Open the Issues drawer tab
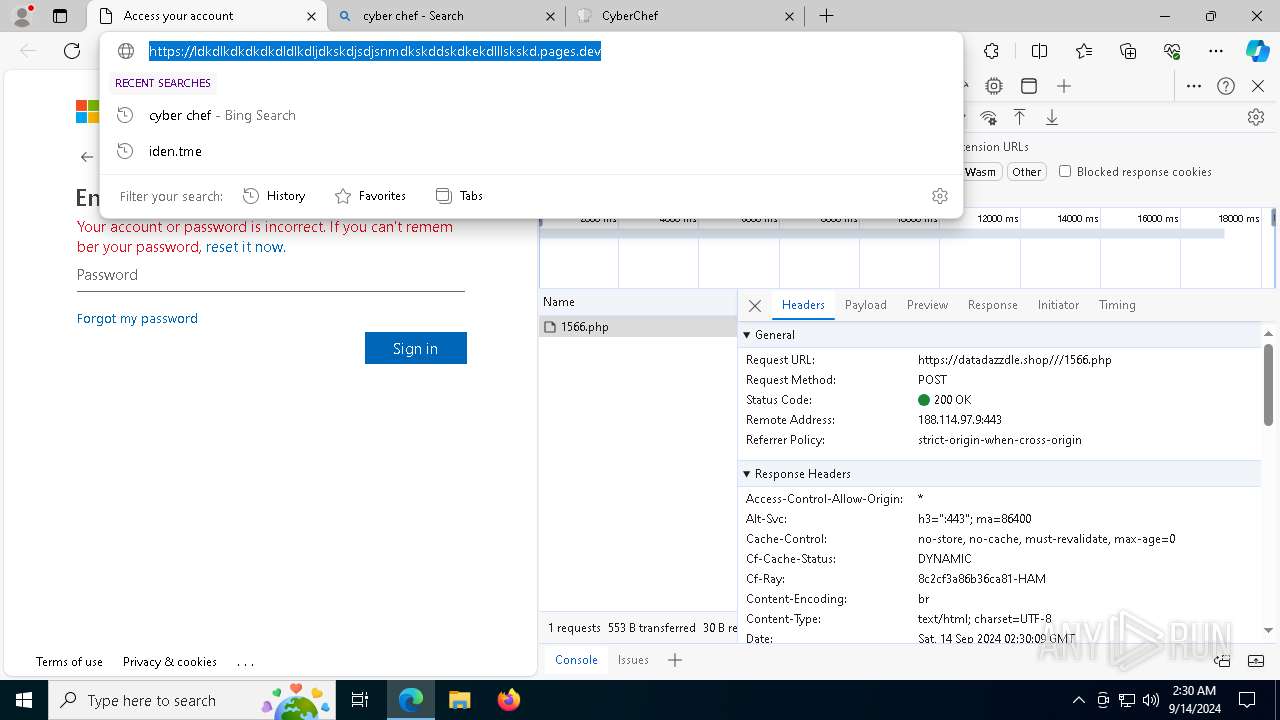The image size is (1280, 720). click(x=633, y=660)
